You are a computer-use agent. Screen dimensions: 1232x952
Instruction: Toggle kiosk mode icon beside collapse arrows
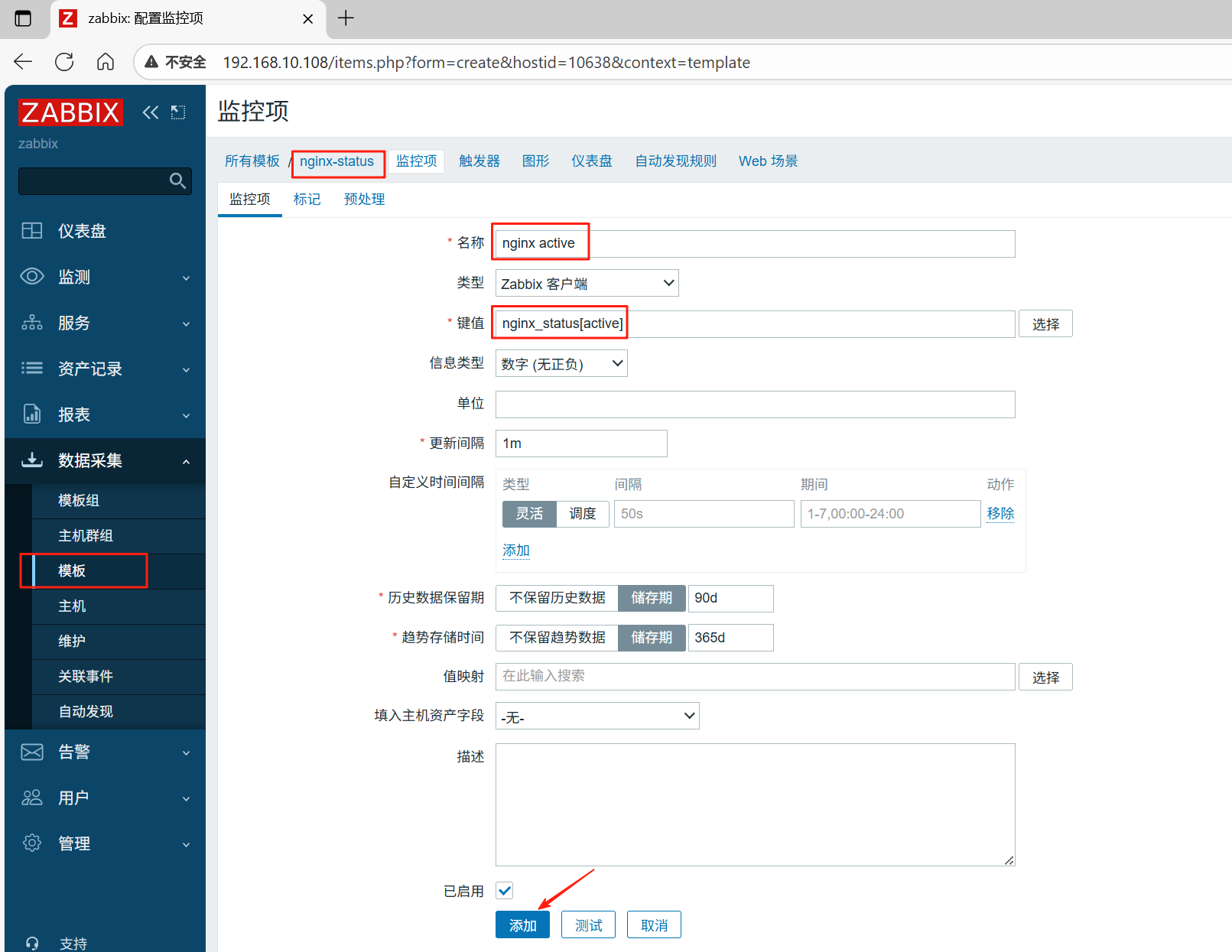178,112
